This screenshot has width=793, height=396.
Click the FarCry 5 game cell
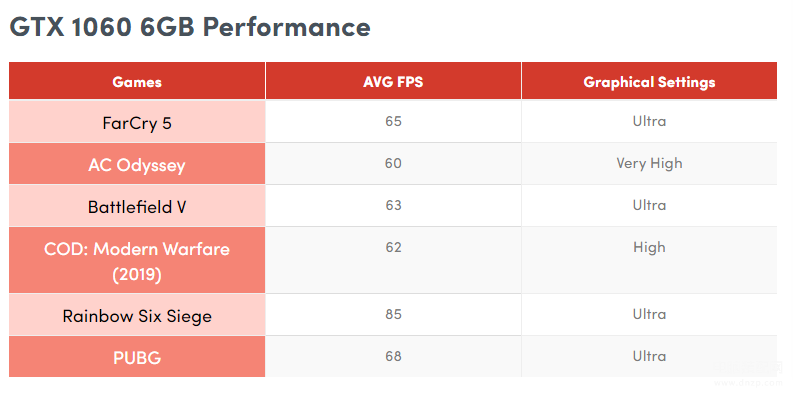click(137, 122)
